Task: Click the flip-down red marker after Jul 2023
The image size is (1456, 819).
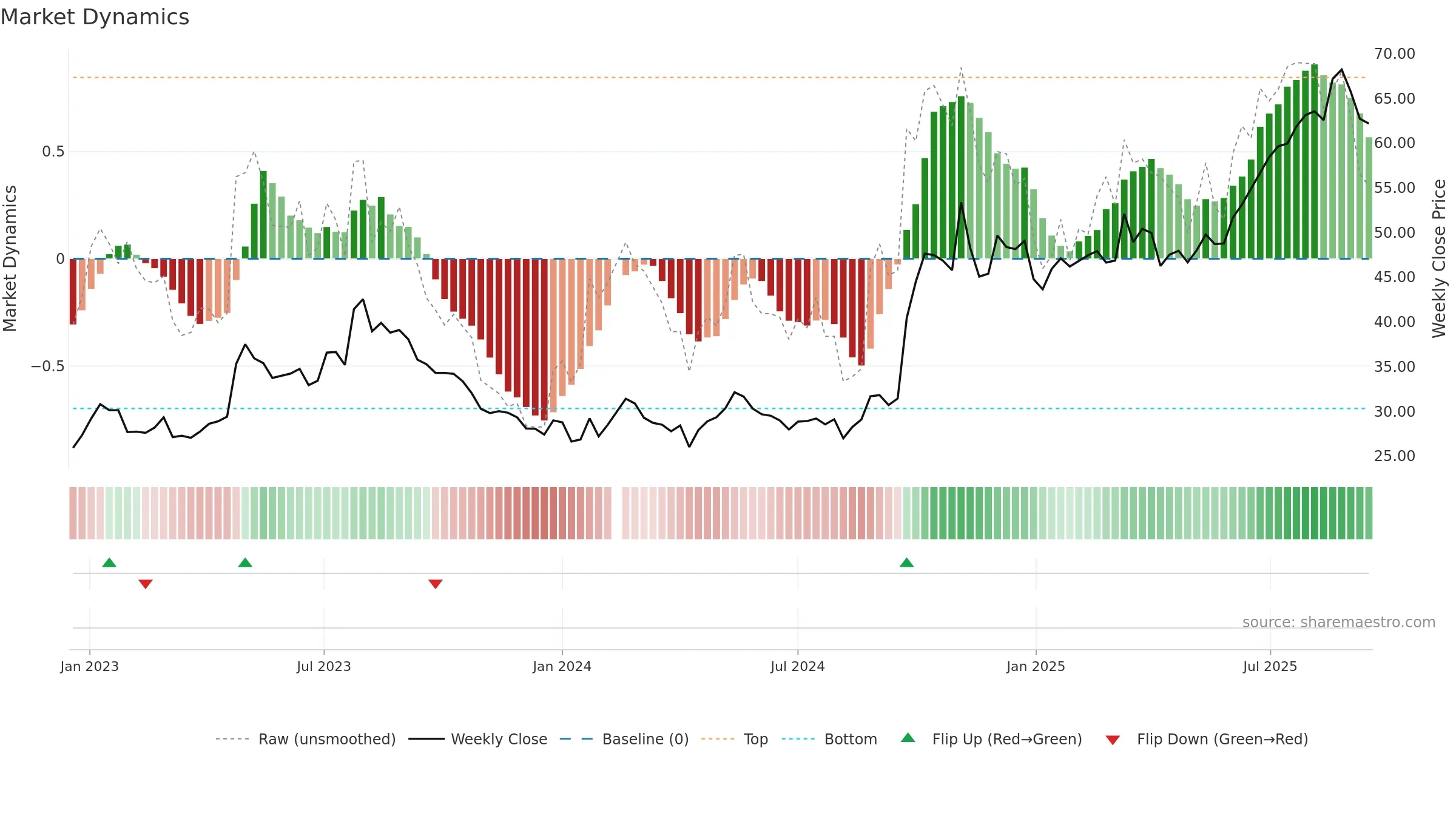Action: [436, 584]
